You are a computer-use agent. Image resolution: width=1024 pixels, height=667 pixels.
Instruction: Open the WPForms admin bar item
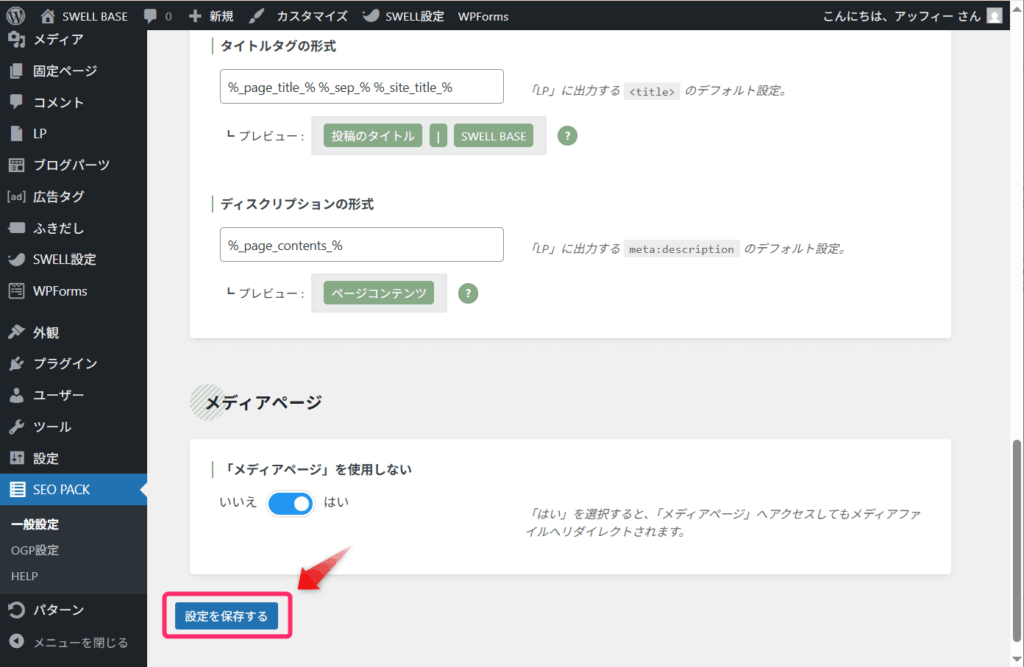click(x=483, y=16)
